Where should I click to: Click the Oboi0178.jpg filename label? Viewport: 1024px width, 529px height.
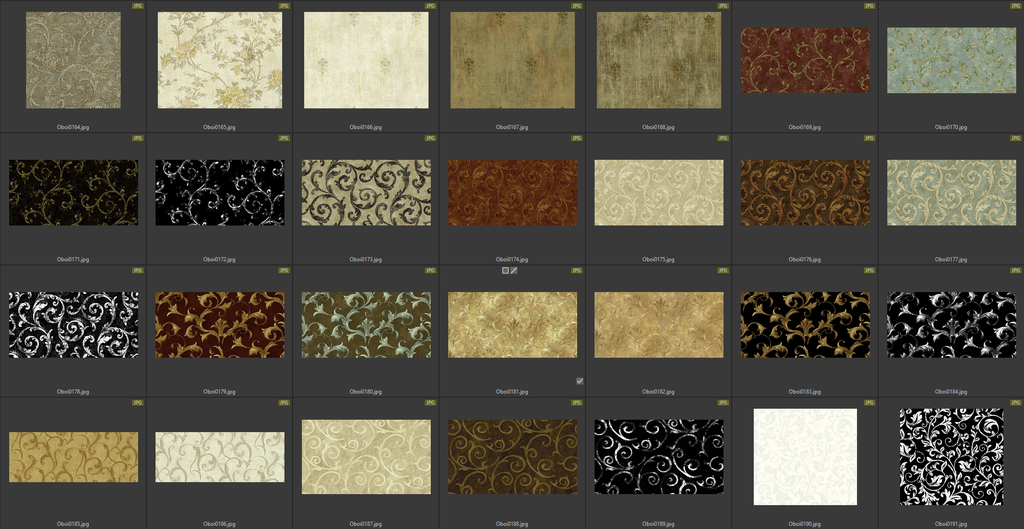pos(73,392)
